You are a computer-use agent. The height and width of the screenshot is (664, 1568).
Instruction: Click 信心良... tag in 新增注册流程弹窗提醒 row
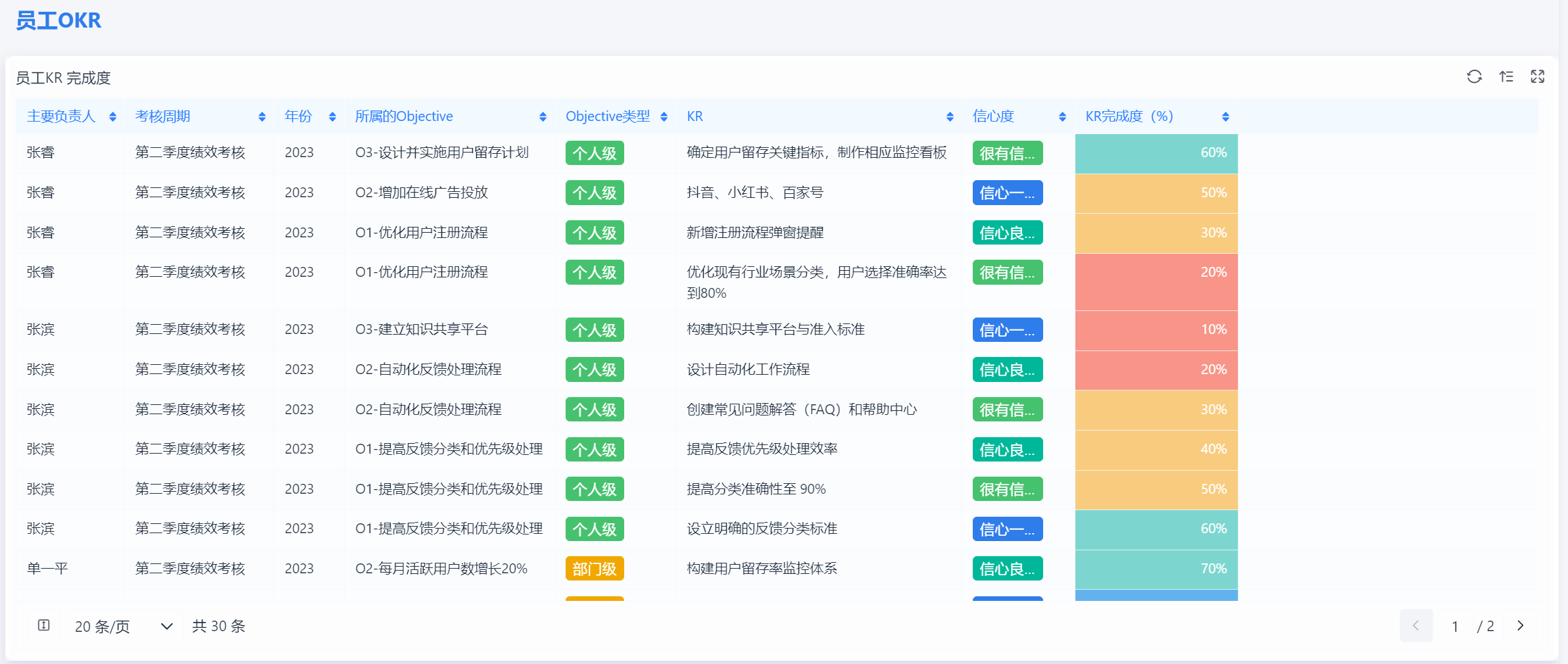[1007, 233]
